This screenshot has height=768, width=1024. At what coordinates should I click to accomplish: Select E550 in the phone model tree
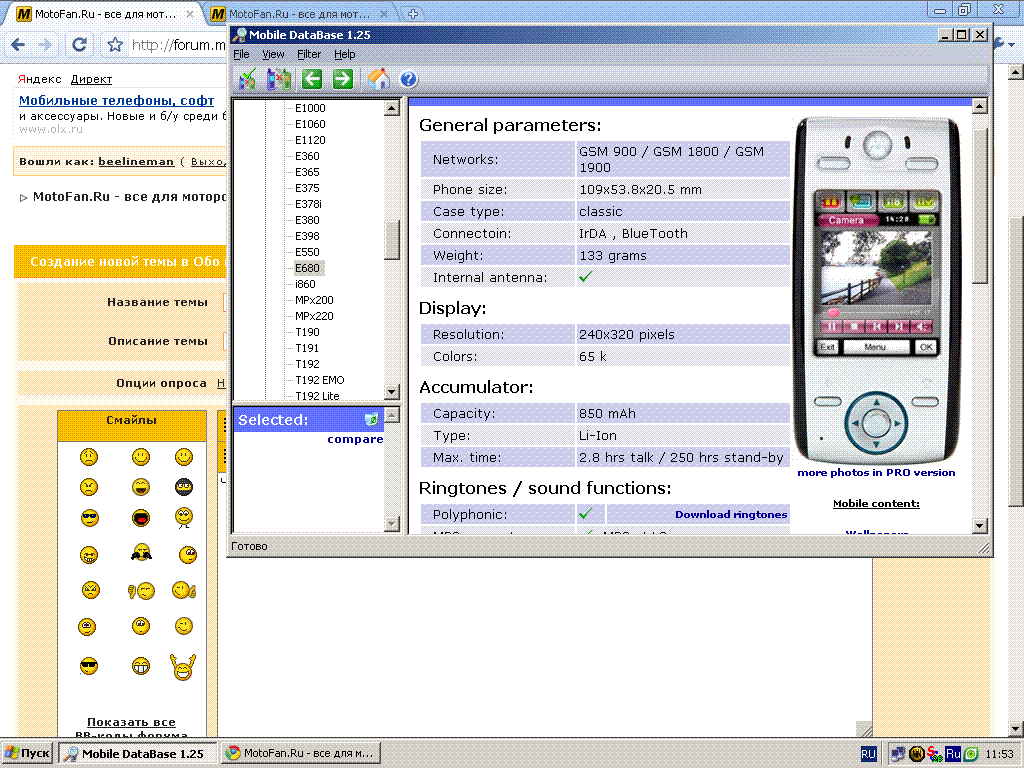point(307,252)
